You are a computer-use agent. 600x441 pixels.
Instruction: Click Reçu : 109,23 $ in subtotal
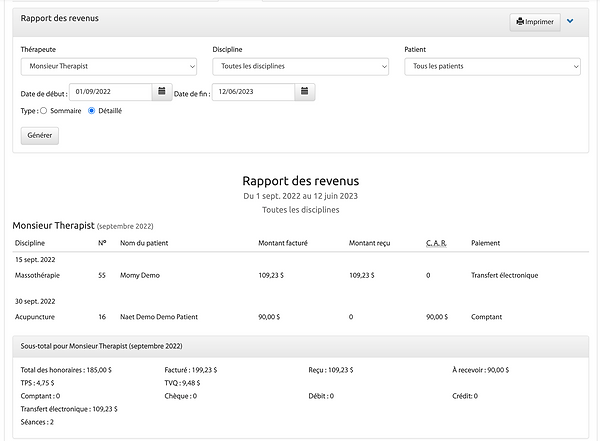[x=331, y=370]
